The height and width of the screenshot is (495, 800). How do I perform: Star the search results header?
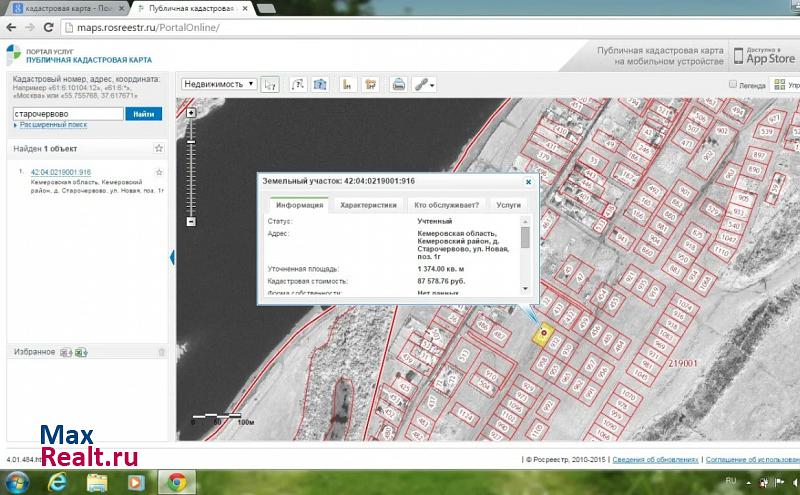(x=159, y=148)
